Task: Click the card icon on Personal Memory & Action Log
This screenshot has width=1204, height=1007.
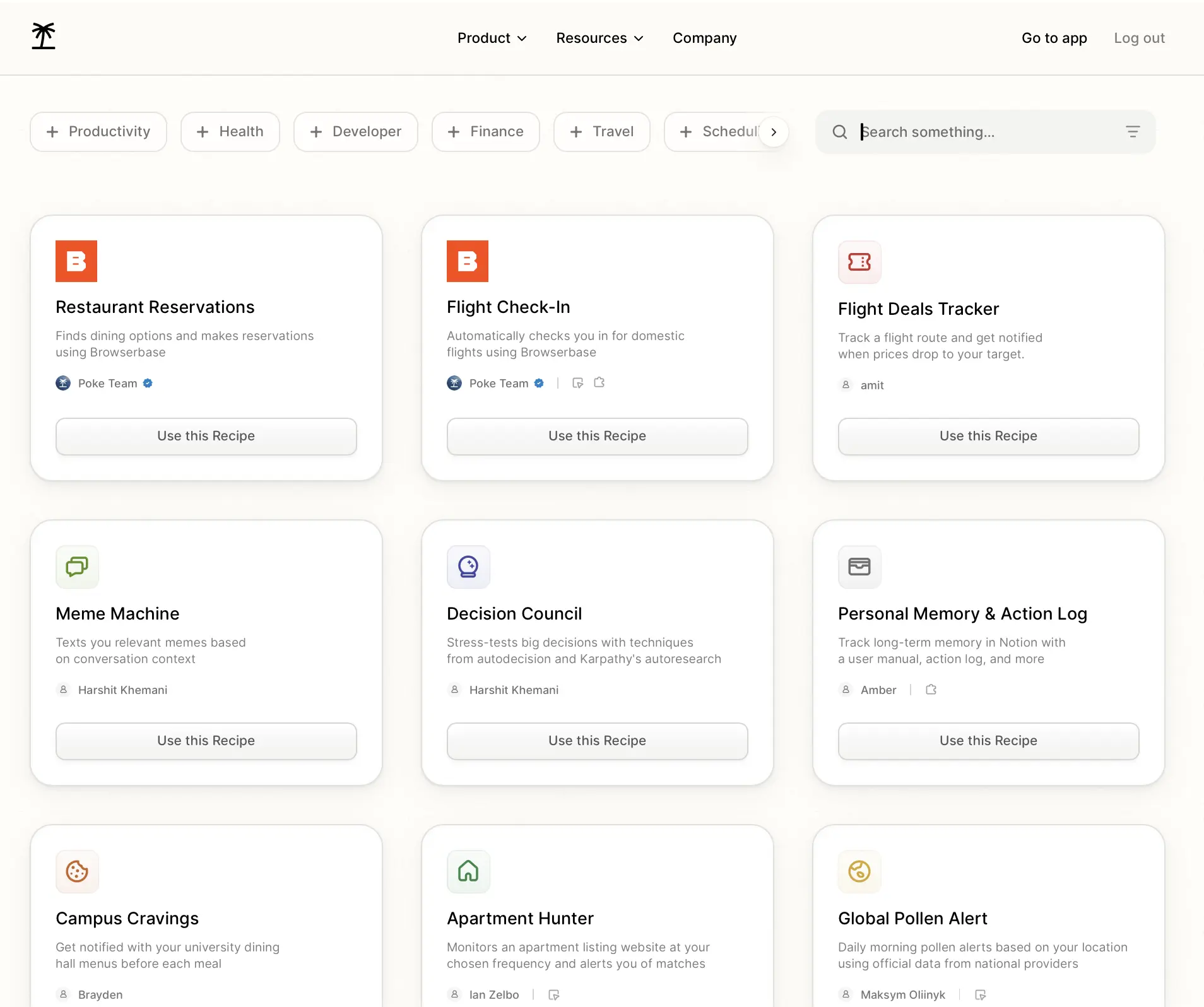Action: (859, 567)
